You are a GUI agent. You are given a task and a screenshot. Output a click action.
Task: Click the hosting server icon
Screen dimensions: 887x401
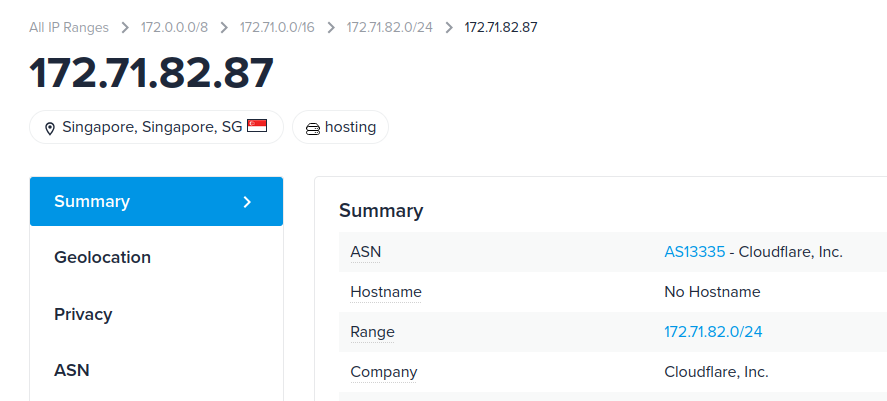[x=313, y=128]
